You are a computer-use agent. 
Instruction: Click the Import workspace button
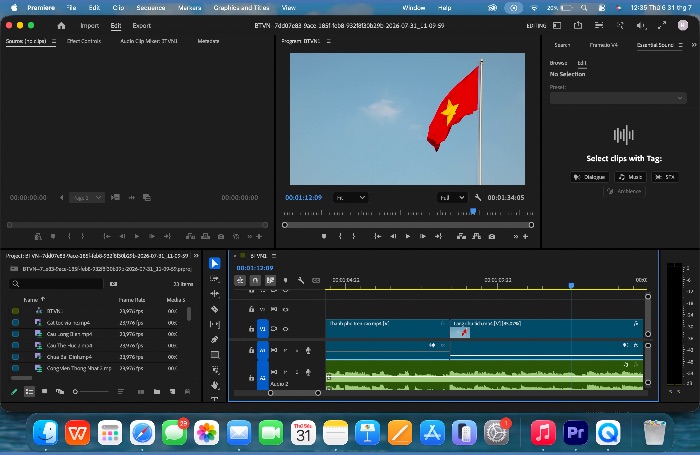pos(89,25)
